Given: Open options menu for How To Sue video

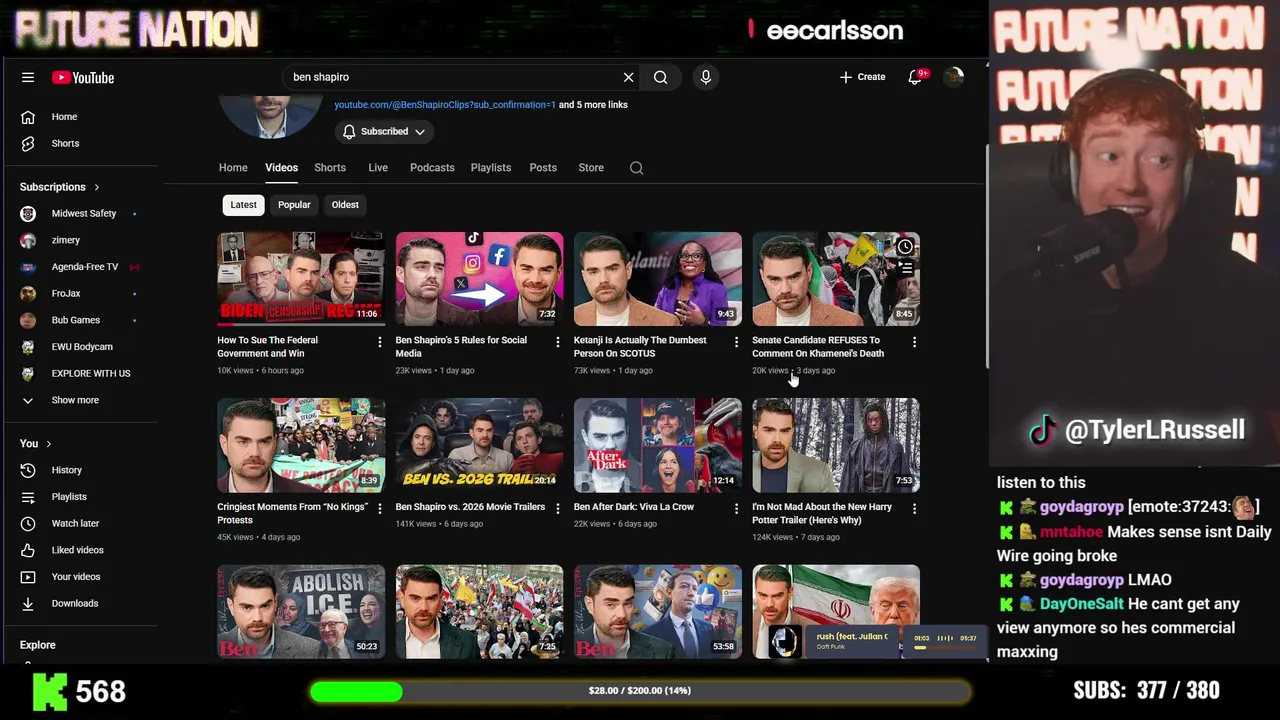Looking at the screenshot, I should (379, 342).
